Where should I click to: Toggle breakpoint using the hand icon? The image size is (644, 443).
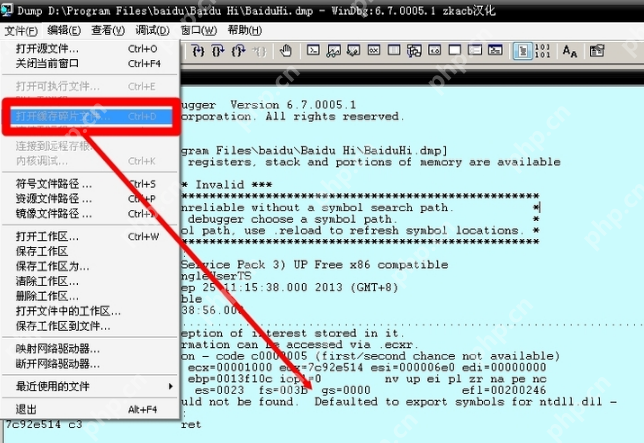(286, 51)
